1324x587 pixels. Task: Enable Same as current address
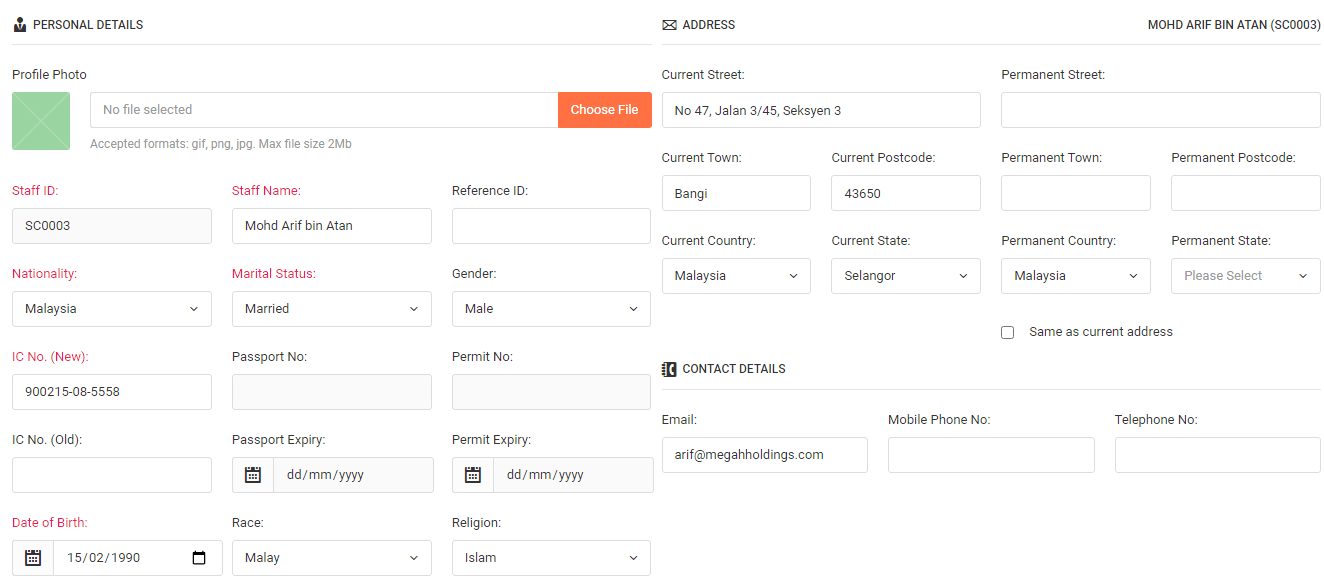click(x=1007, y=331)
